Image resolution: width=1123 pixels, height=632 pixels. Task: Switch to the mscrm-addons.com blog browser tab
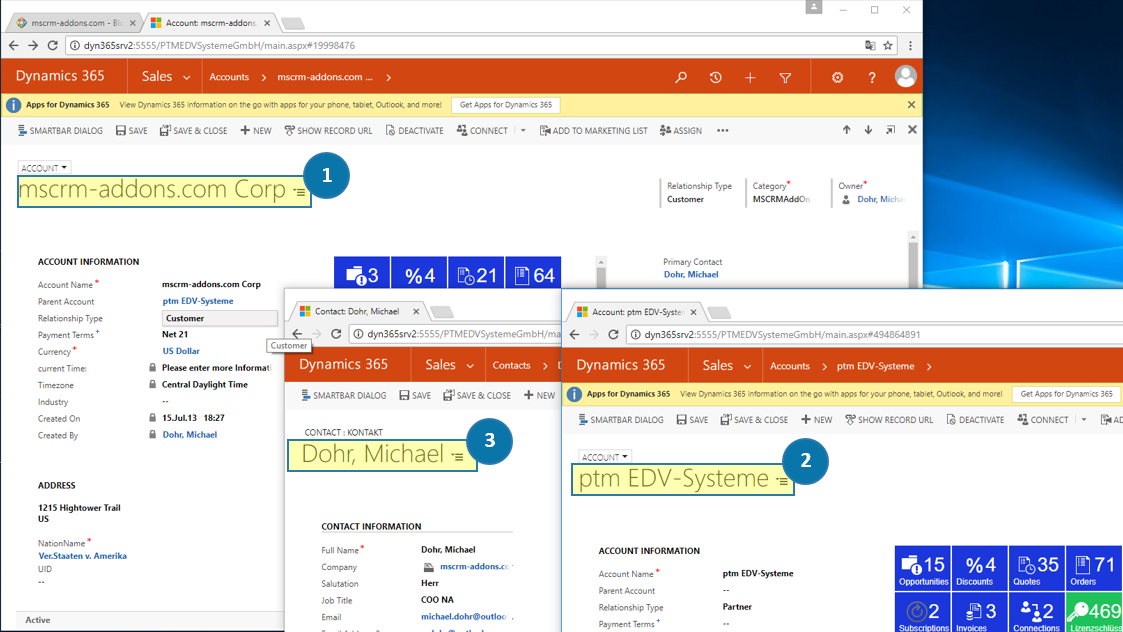75,23
